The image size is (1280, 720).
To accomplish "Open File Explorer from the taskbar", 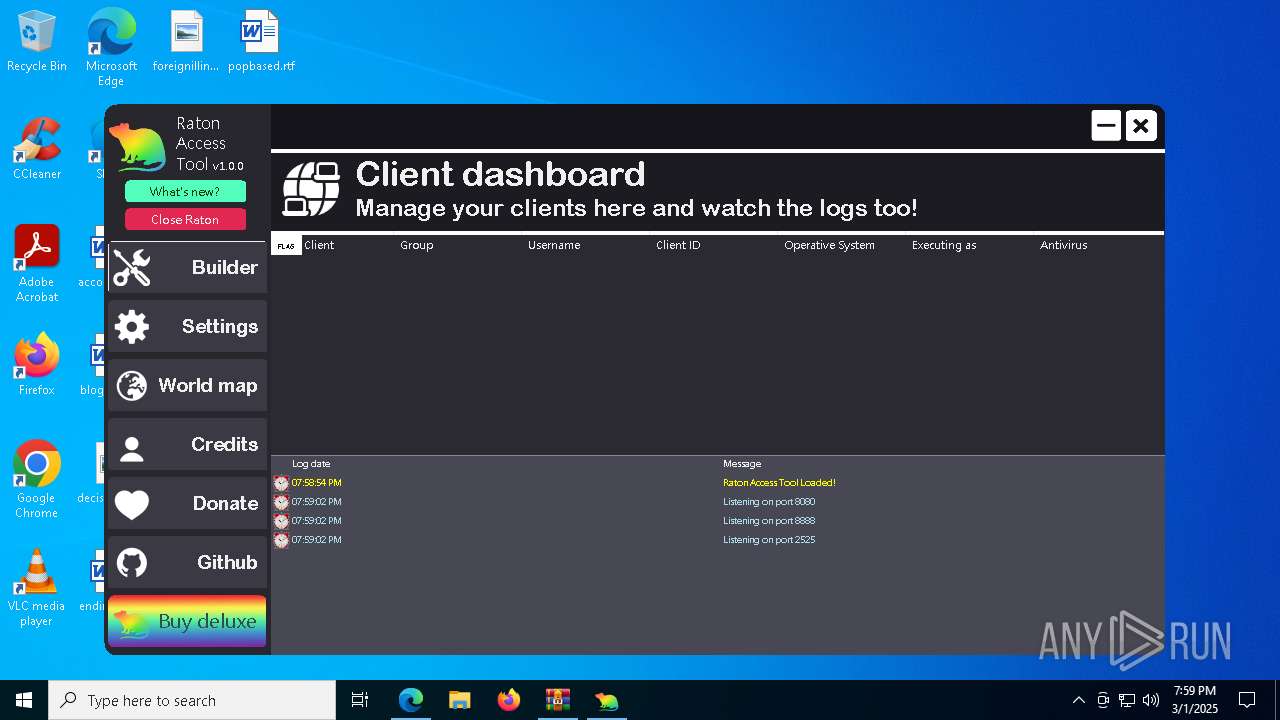I will [x=459, y=700].
